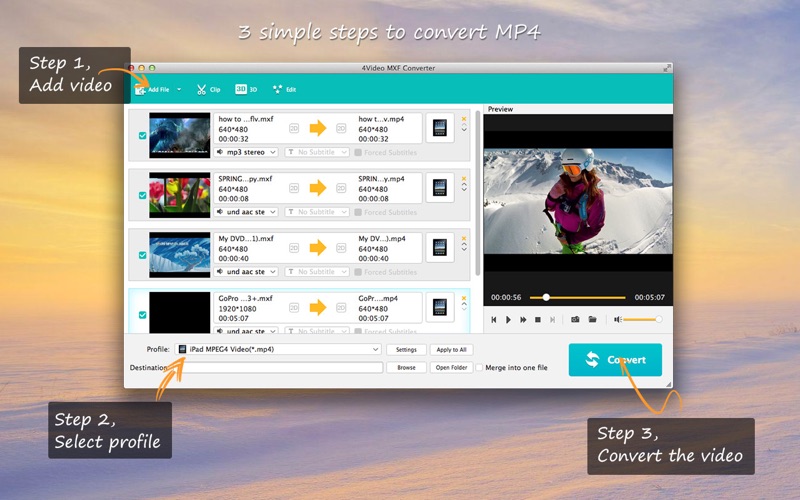The height and width of the screenshot is (500, 800).
Task: Take a snapshot with the camera icon
Action: (x=575, y=319)
